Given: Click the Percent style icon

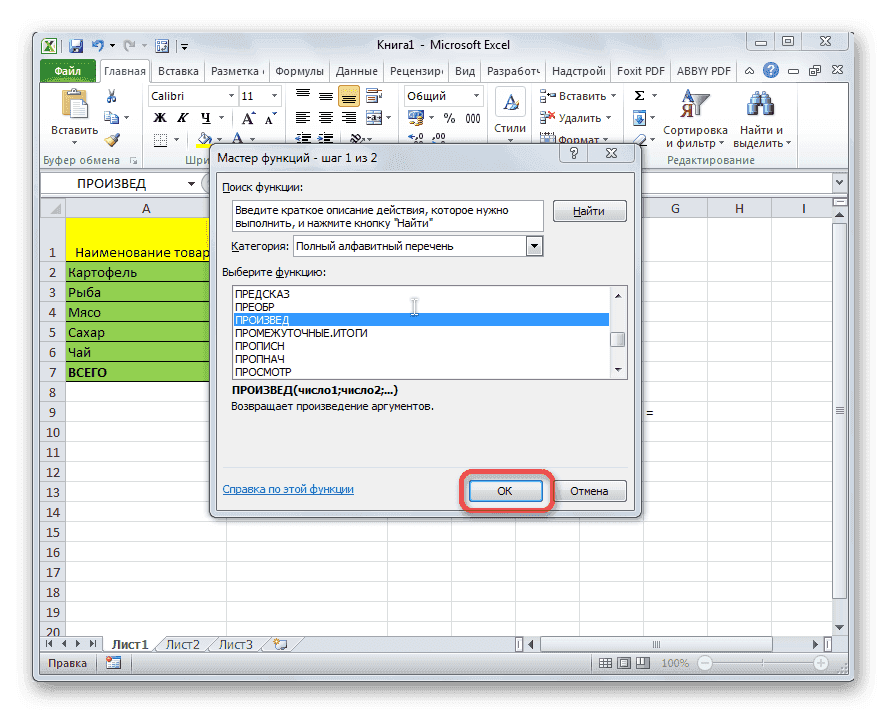Looking at the screenshot, I should 449,116.
